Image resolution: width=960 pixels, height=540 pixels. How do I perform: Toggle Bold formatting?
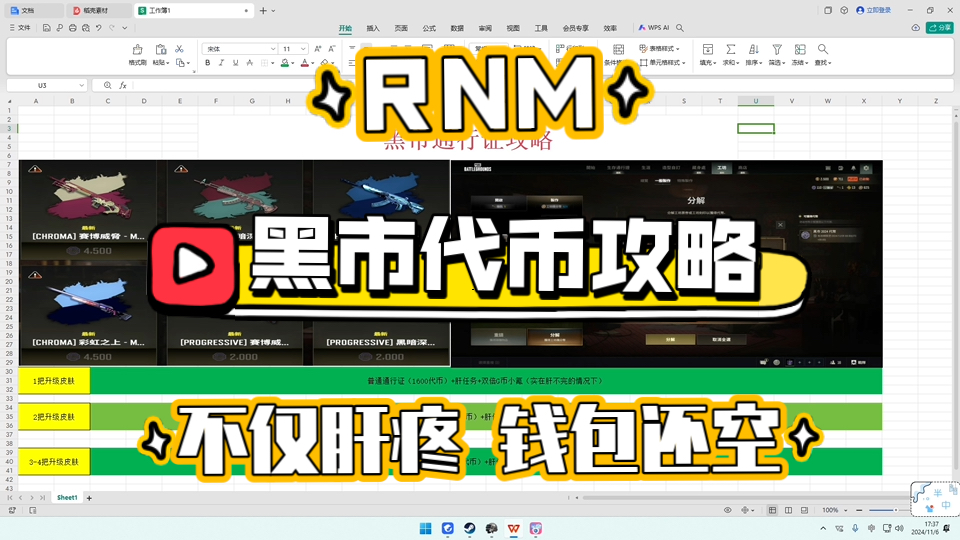click(x=208, y=62)
